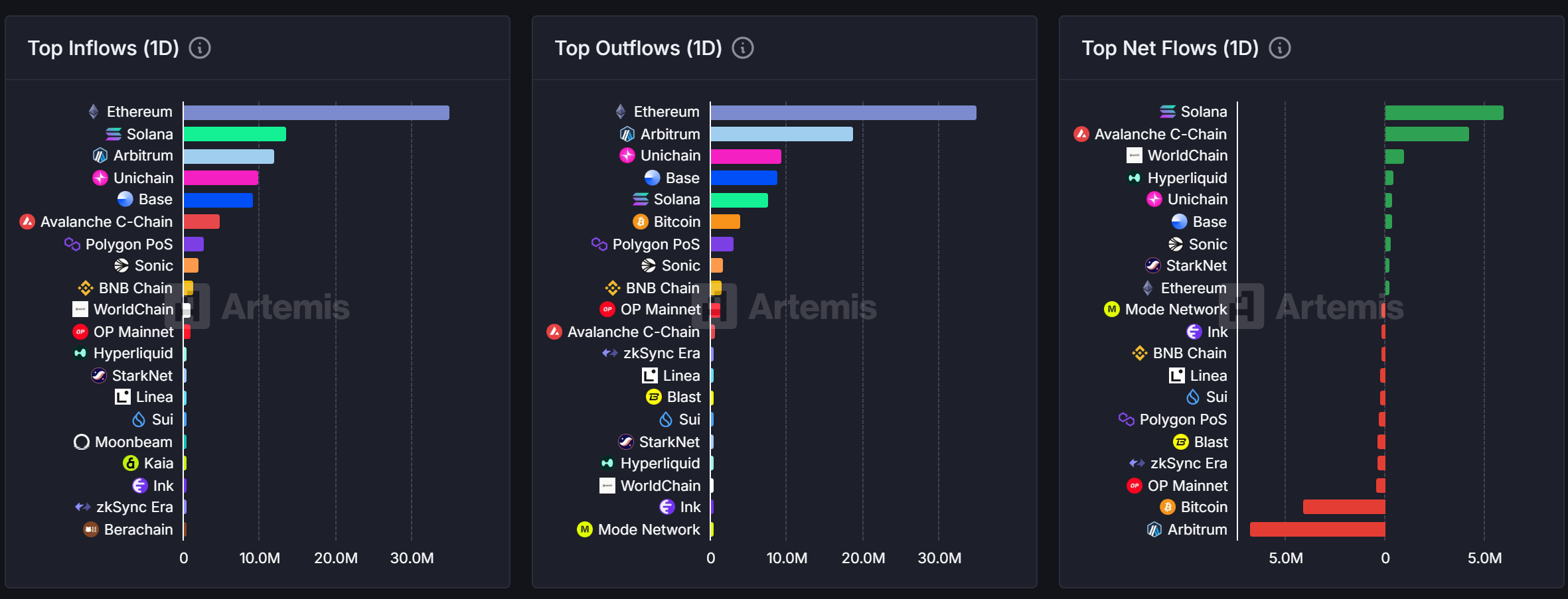
Task: Click the Kaia icon in the inflows chart
Action: [x=131, y=464]
